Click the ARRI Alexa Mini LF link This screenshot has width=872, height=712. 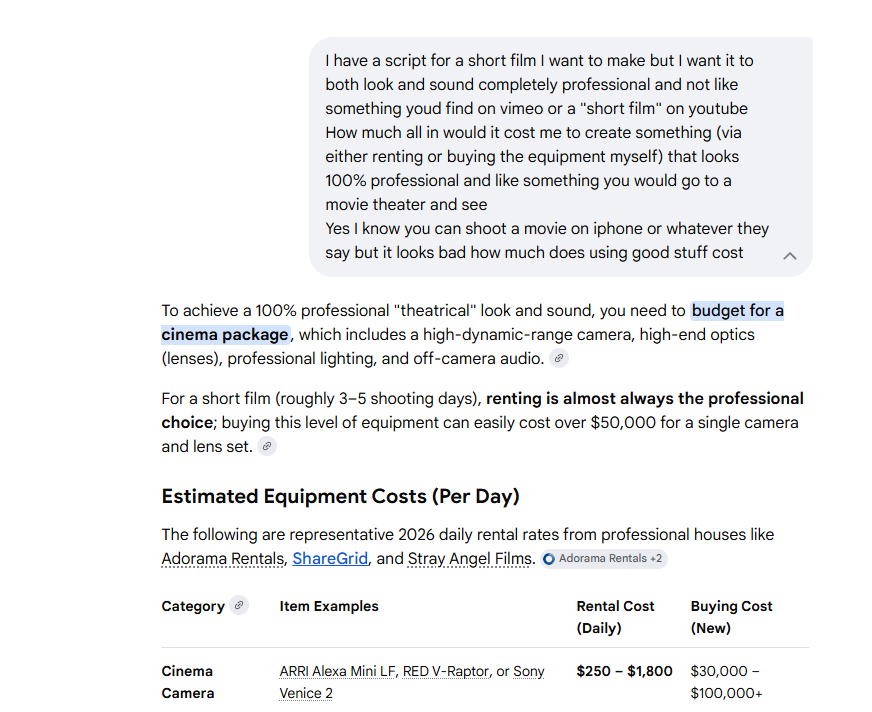pyautogui.click(x=337, y=671)
